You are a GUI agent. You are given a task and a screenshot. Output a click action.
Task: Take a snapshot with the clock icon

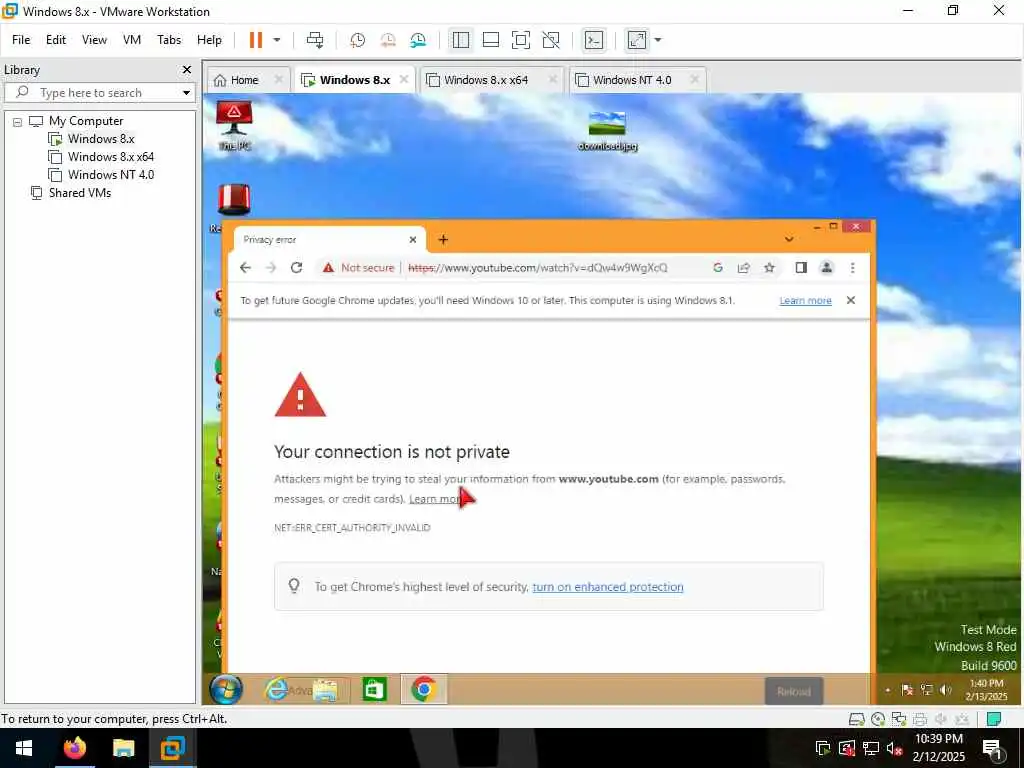click(x=357, y=40)
